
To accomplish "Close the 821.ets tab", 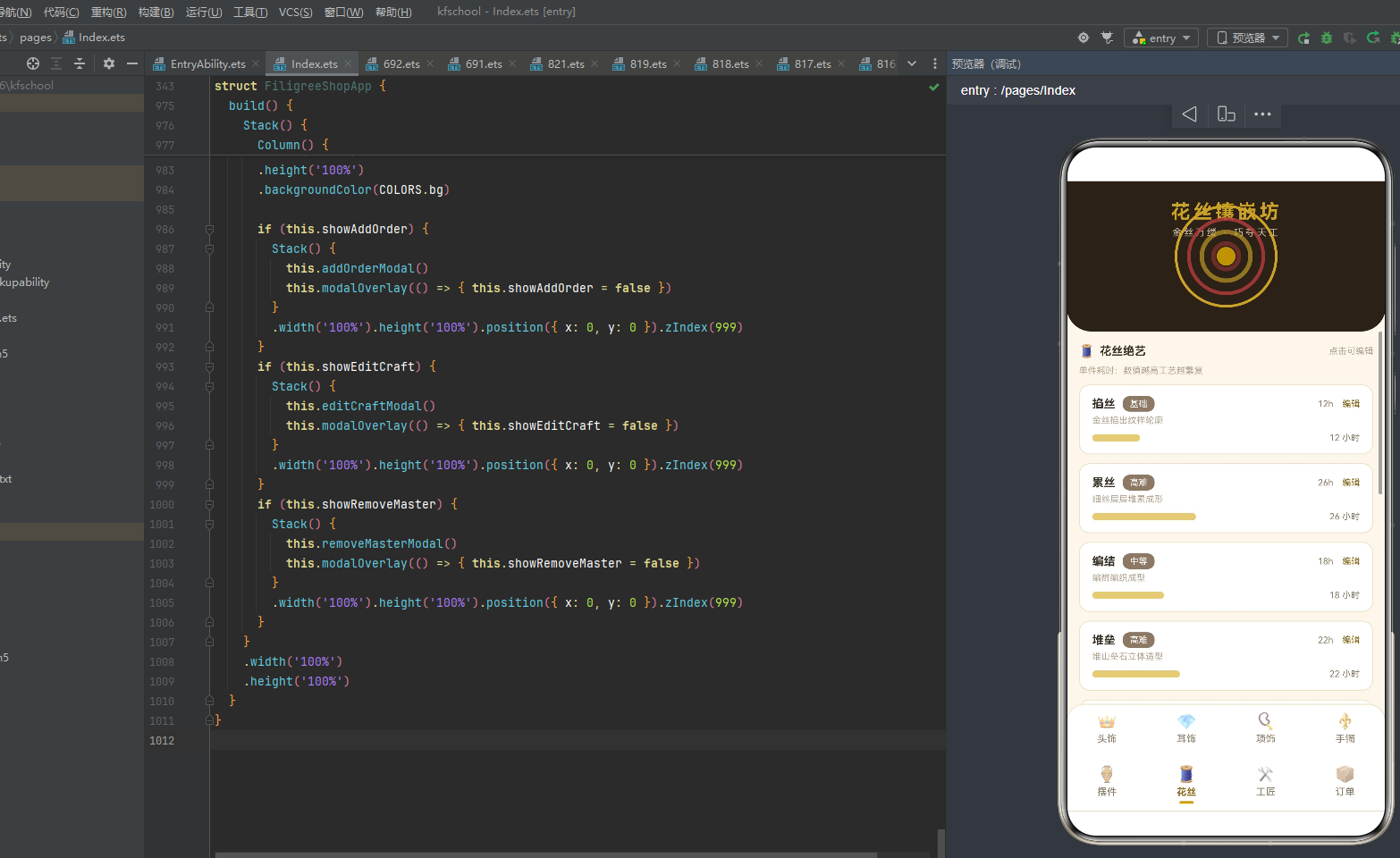I will click(595, 63).
